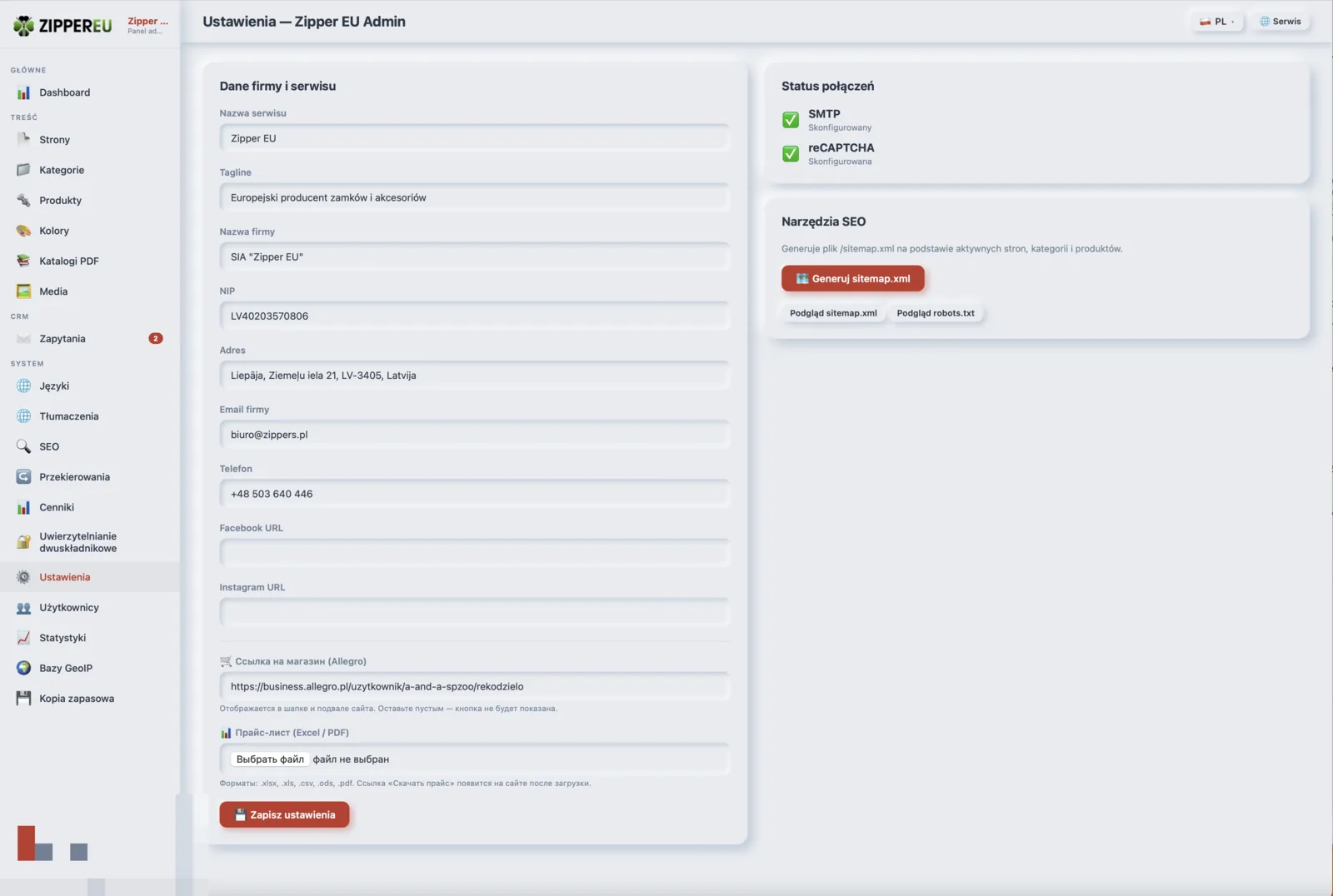Viewport: 1333px width, 896px height.
Task: Click the Kopia zapasowa floppy icon
Action: click(x=23, y=699)
